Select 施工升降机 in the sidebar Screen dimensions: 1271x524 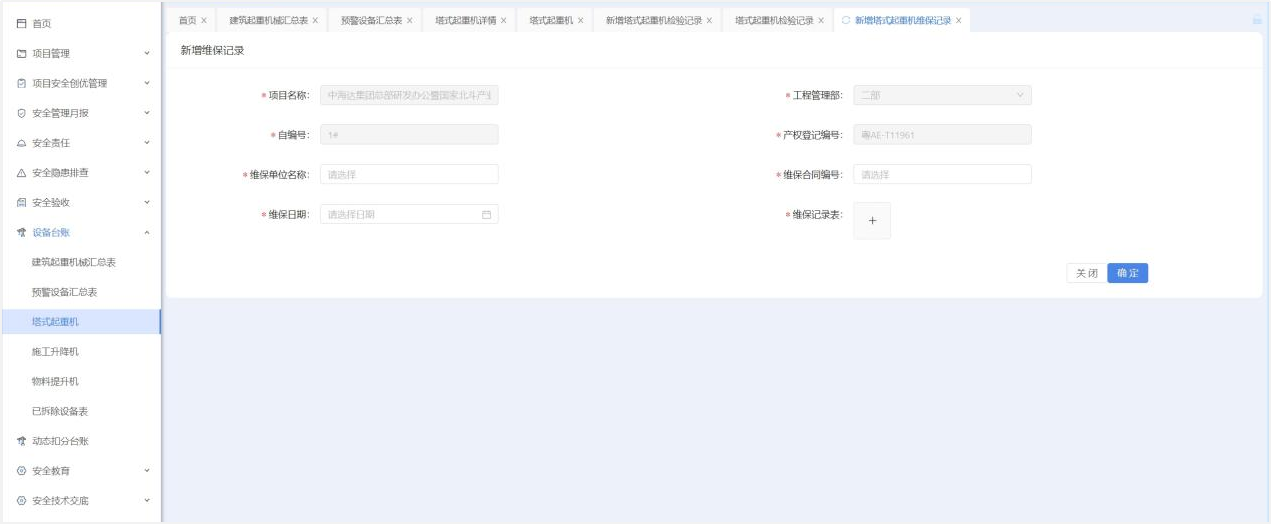55,352
